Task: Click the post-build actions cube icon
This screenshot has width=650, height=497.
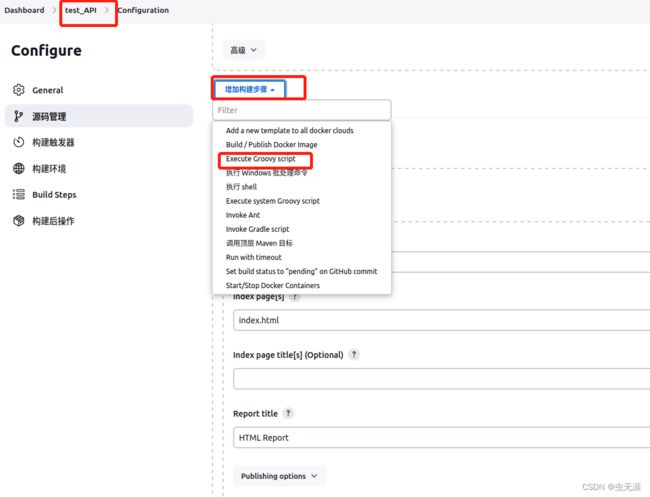Action: 19,221
